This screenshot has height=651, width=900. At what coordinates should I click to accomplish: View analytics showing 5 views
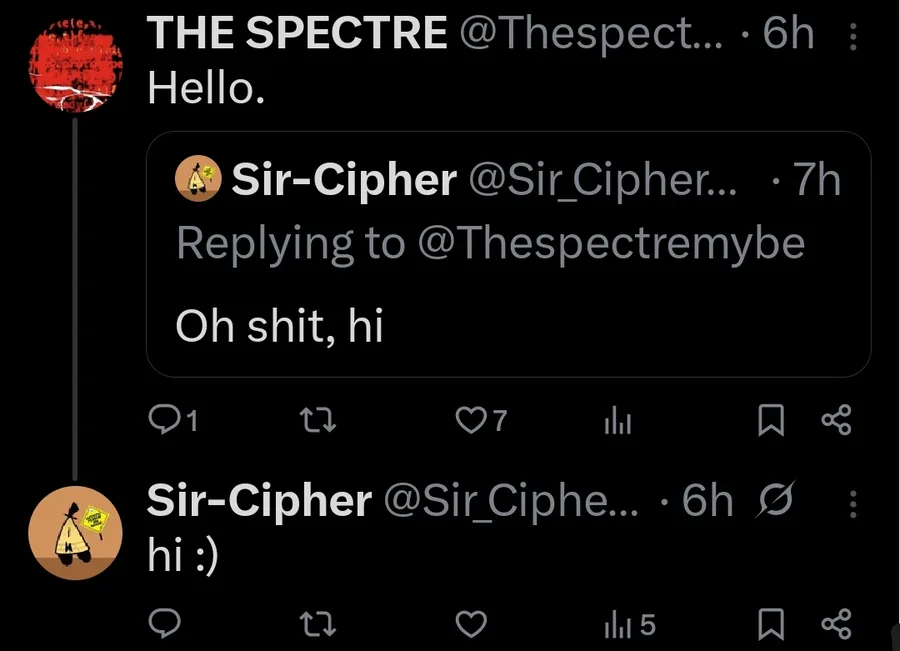[x=629, y=625]
